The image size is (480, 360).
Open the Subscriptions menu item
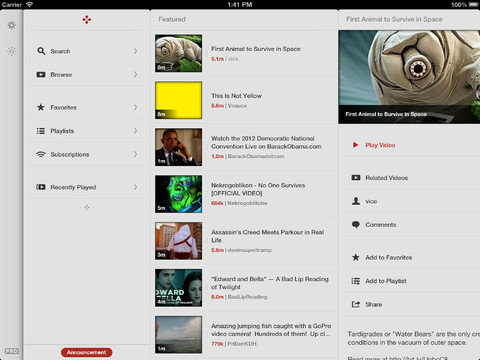[87, 154]
